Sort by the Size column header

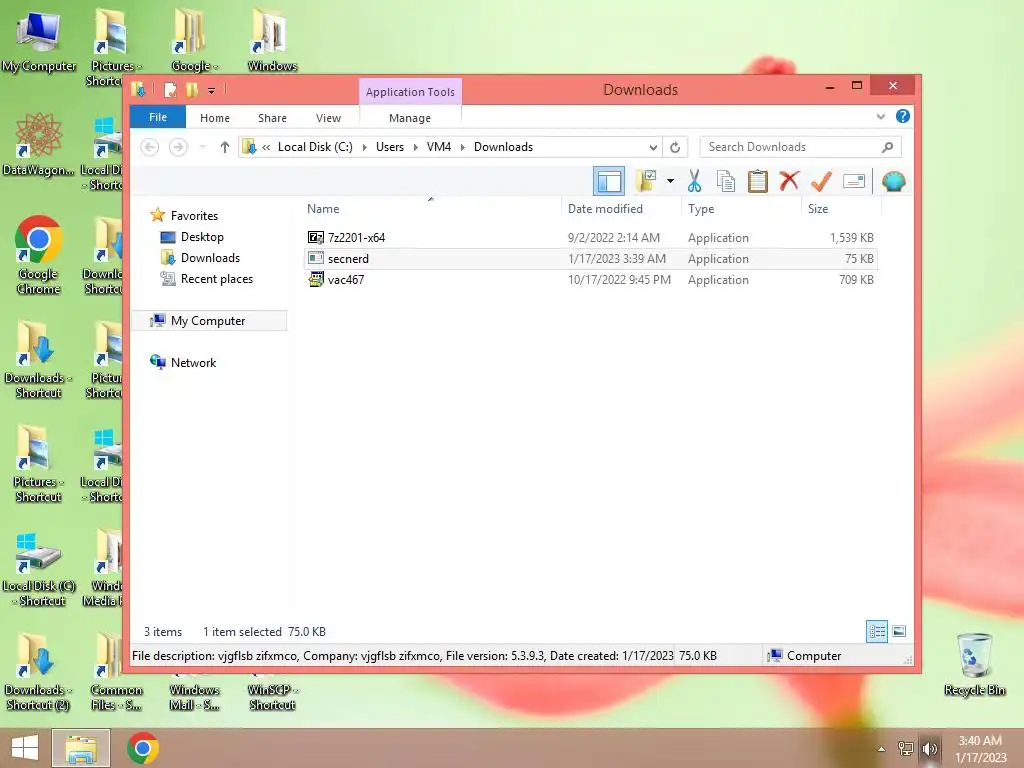pyautogui.click(x=841, y=209)
